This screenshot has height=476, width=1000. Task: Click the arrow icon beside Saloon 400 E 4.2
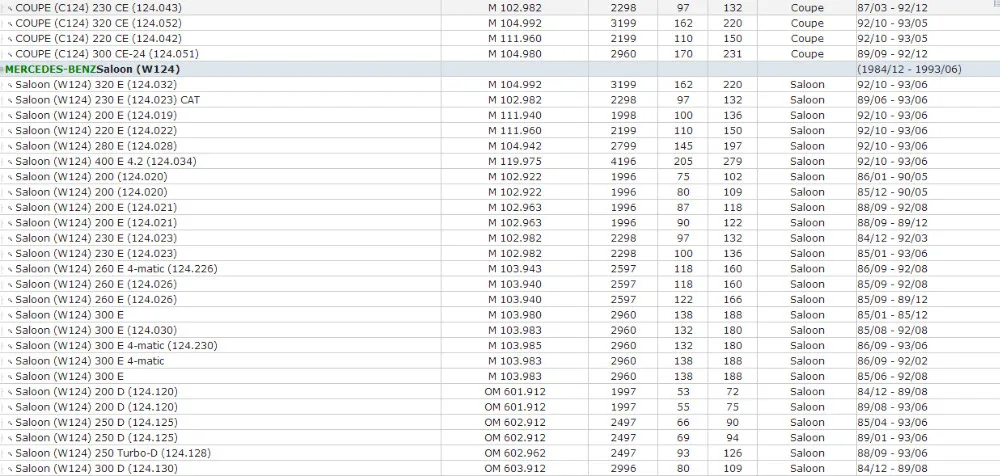(x=10, y=161)
